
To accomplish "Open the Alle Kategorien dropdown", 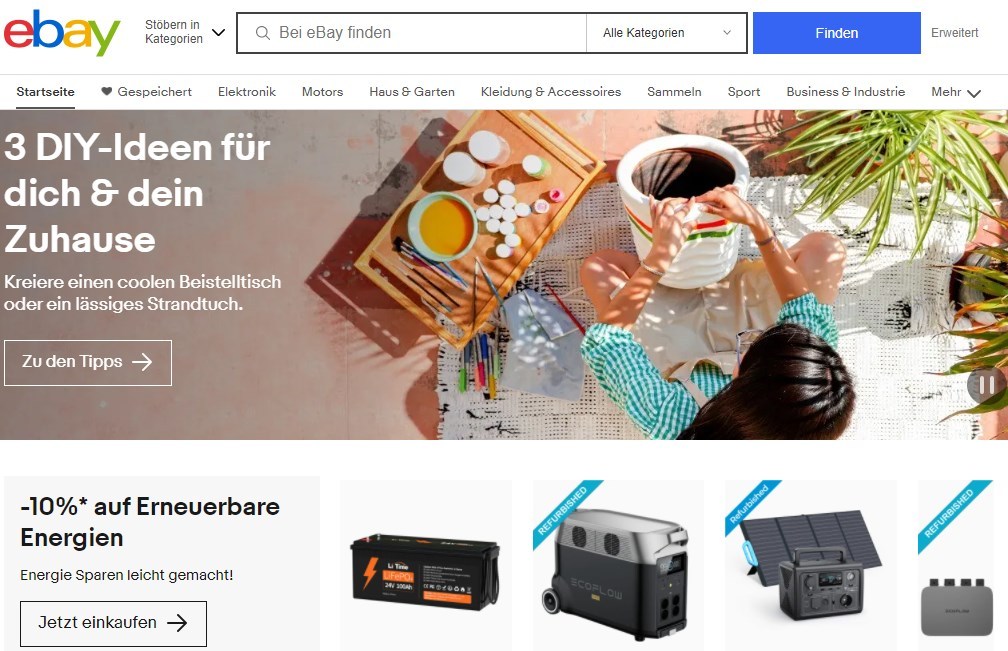I will pyautogui.click(x=667, y=33).
